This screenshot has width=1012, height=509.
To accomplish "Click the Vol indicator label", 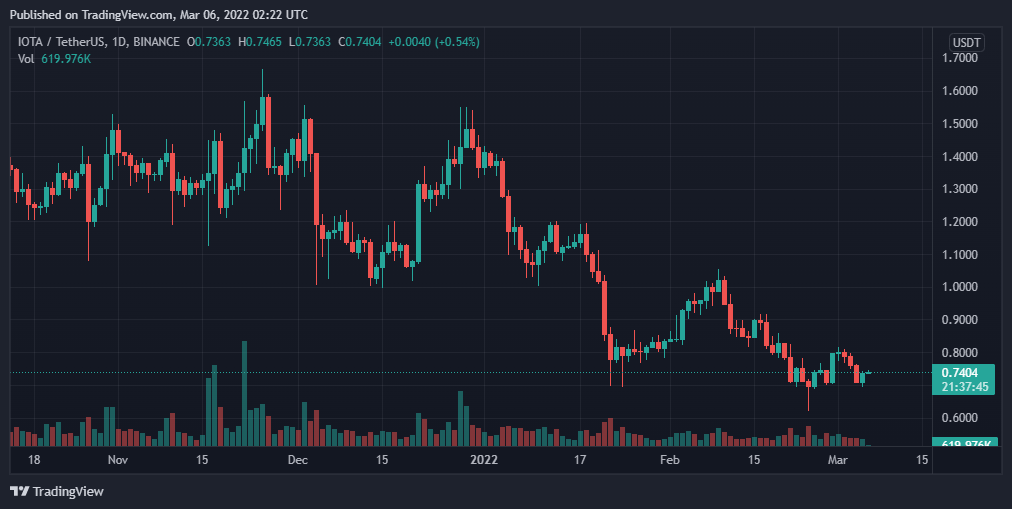I will (x=26, y=58).
